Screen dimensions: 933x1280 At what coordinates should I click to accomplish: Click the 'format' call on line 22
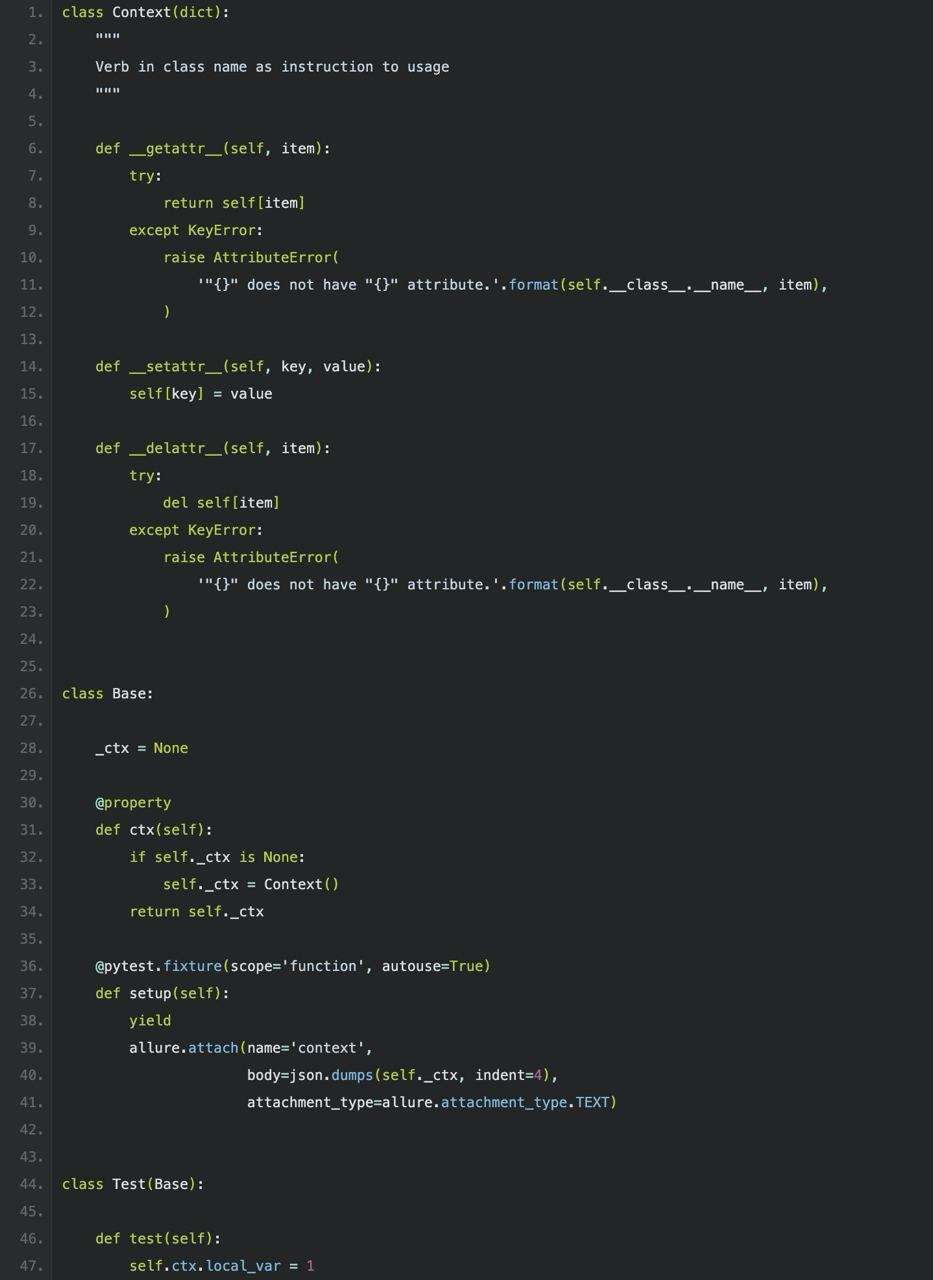coord(534,585)
